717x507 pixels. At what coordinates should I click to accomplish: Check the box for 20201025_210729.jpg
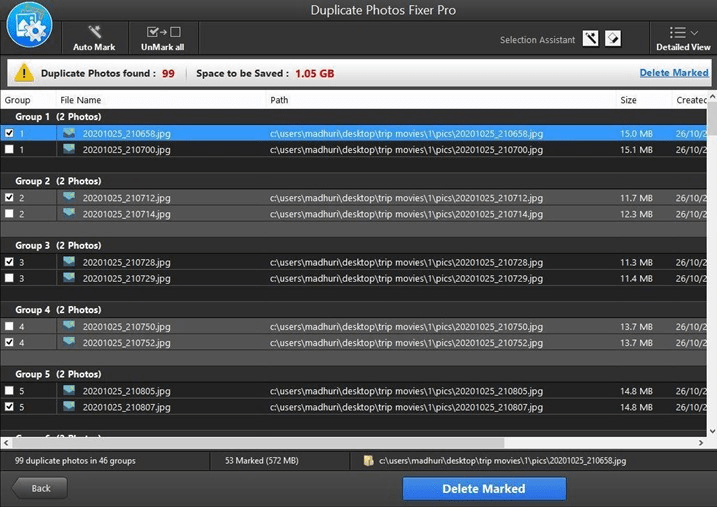pyautogui.click(x=9, y=278)
